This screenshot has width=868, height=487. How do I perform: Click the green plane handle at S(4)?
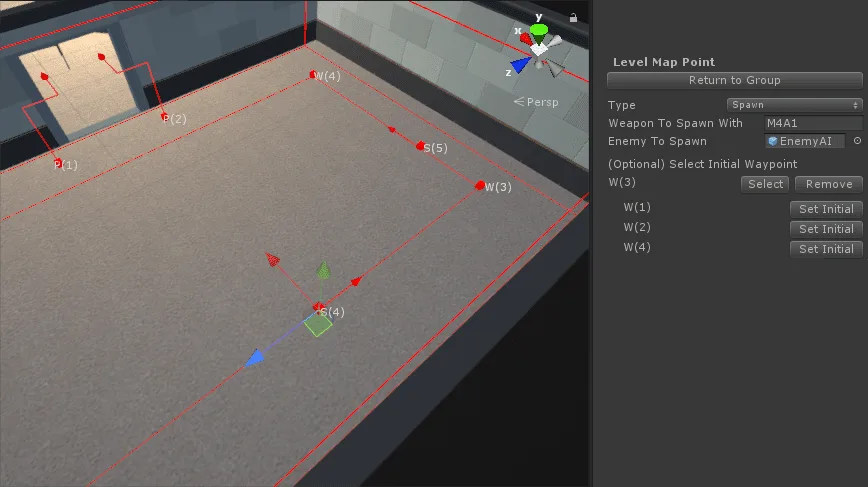pos(318,324)
